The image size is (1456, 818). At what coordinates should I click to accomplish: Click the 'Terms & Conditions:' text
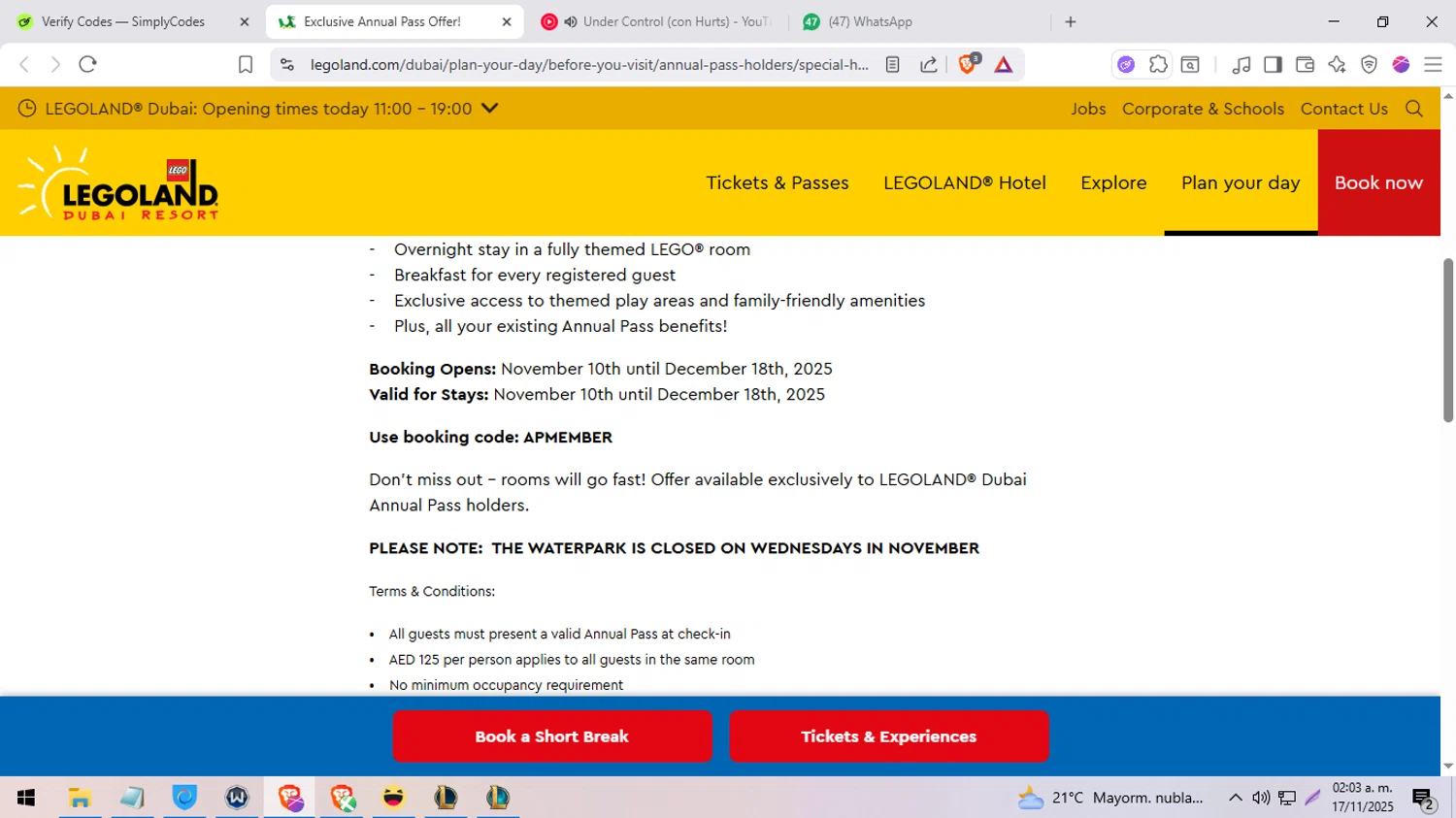click(x=432, y=591)
